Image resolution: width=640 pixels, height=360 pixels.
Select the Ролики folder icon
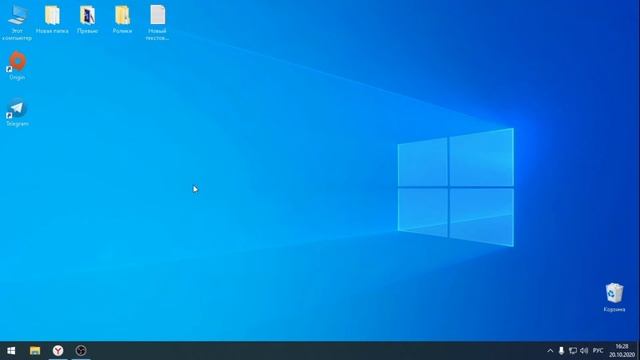[x=122, y=20]
